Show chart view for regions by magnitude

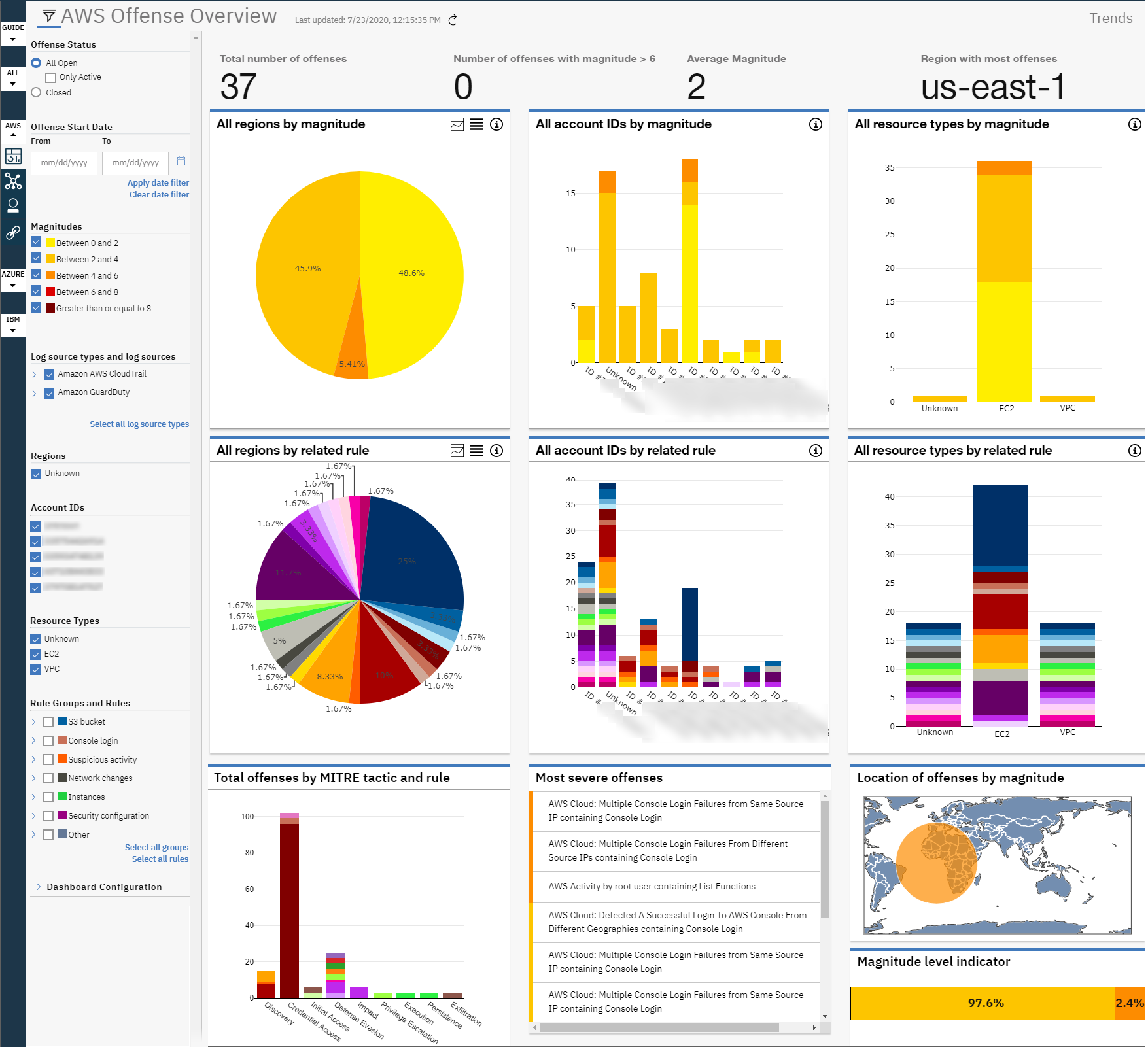tap(457, 124)
